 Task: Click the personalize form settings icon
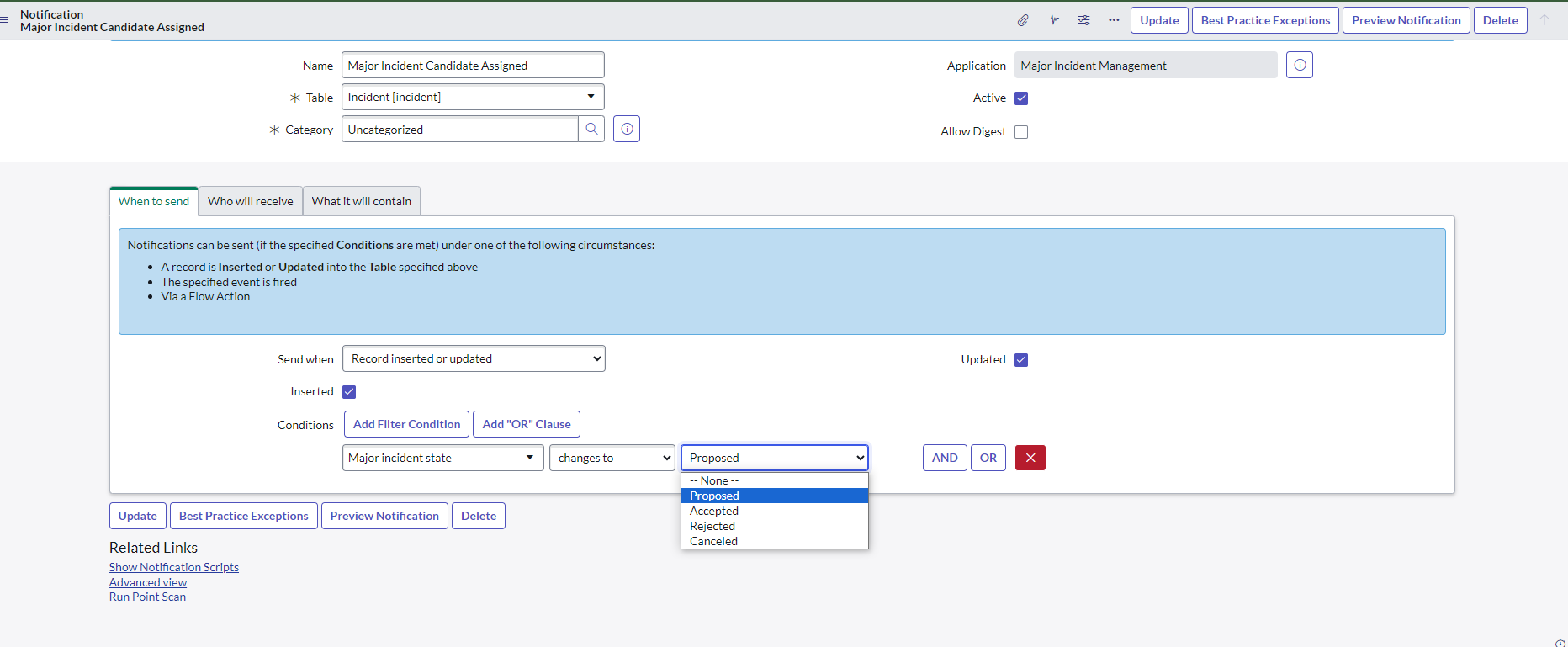1083,20
